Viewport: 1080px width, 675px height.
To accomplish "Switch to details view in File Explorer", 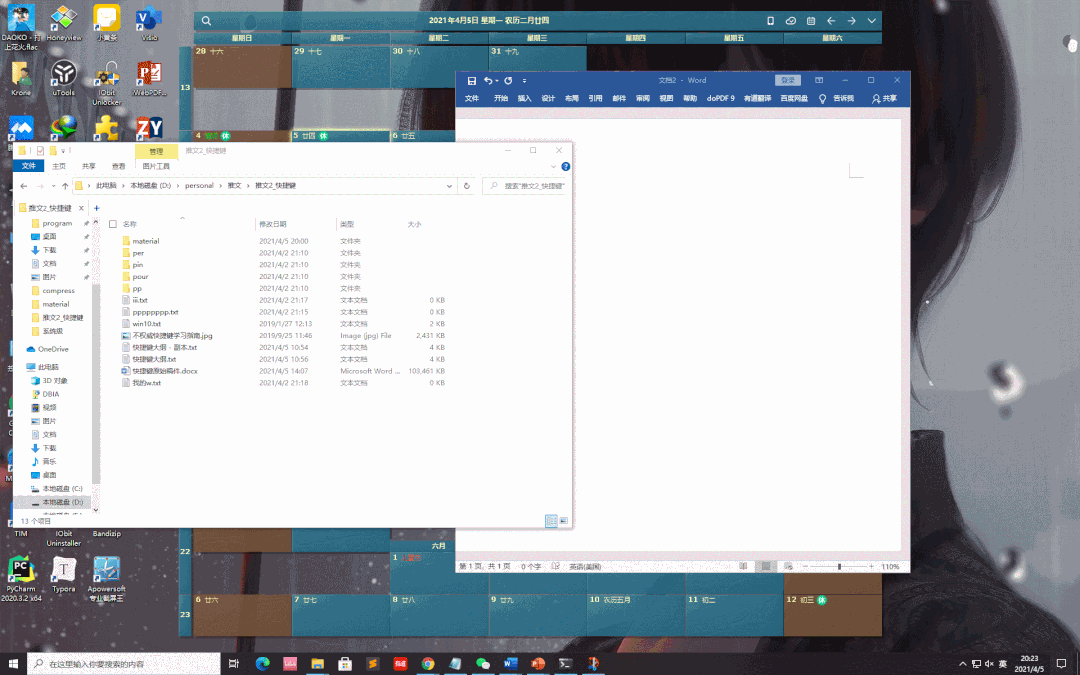I will (x=551, y=521).
